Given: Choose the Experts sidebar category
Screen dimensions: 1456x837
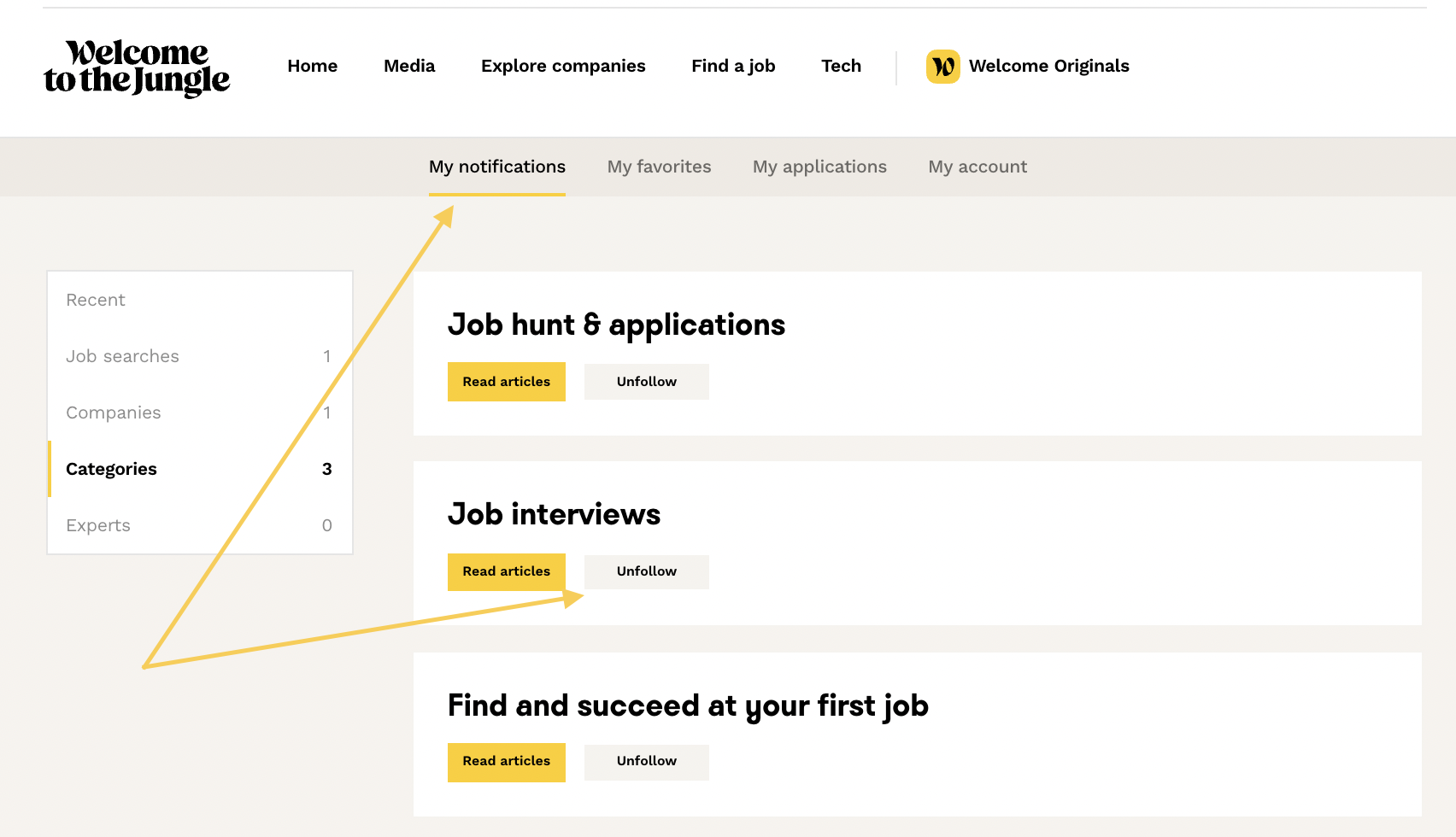Looking at the screenshot, I should (x=98, y=525).
